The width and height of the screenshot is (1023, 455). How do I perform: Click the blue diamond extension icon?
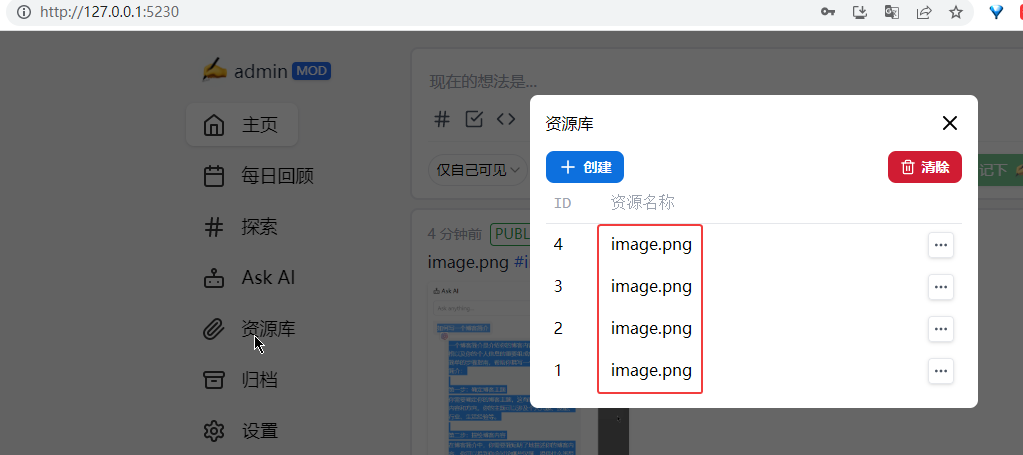point(996,12)
